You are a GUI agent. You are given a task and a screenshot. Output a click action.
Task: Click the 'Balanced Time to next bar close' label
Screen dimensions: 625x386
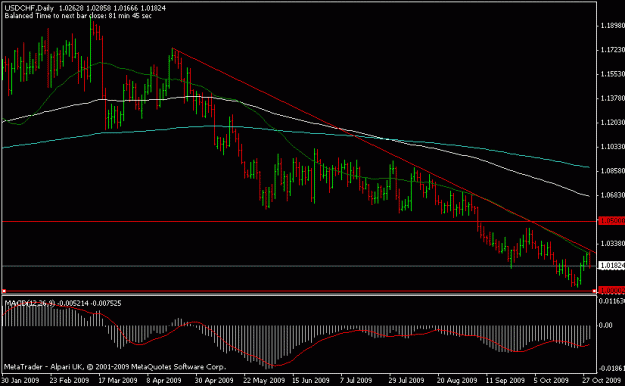click(x=78, y=16)
